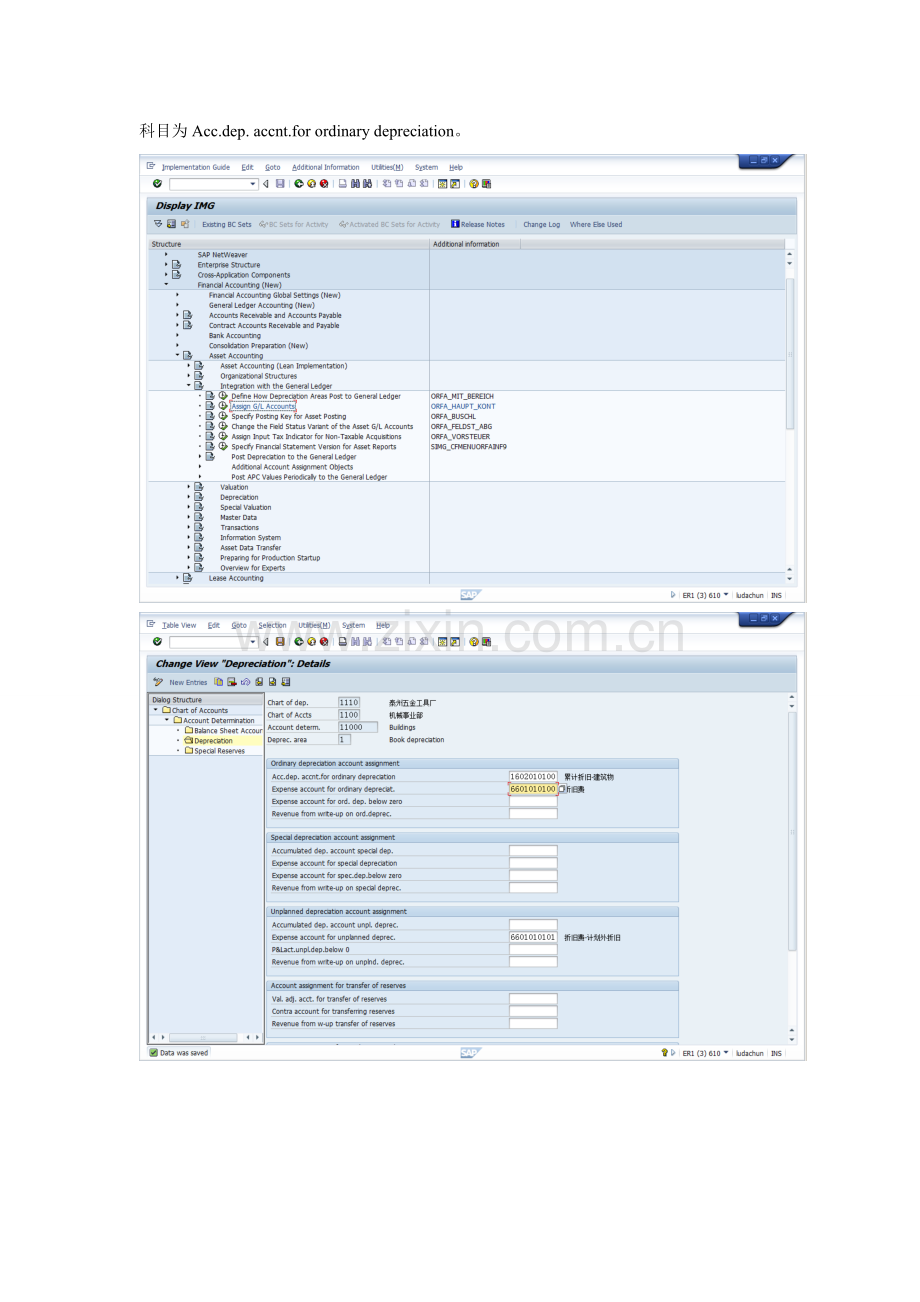Click Val. adj. acct. for transfer of reserves field

click(533, 999)
